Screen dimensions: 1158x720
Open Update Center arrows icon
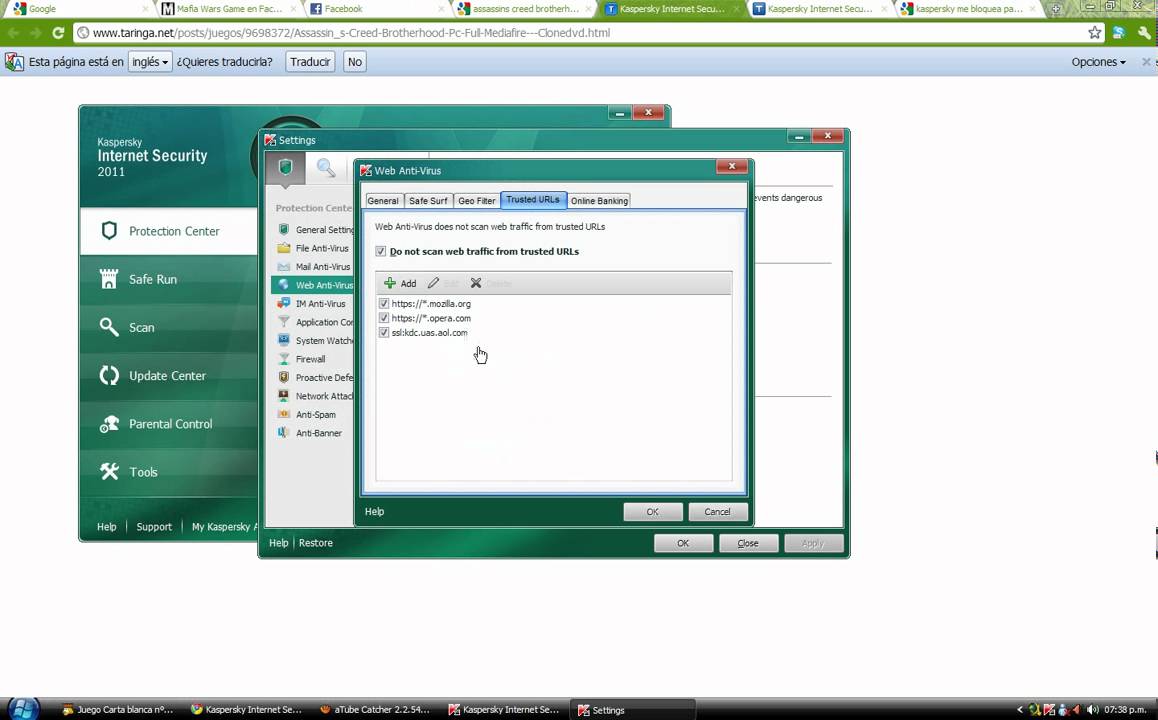109,375
